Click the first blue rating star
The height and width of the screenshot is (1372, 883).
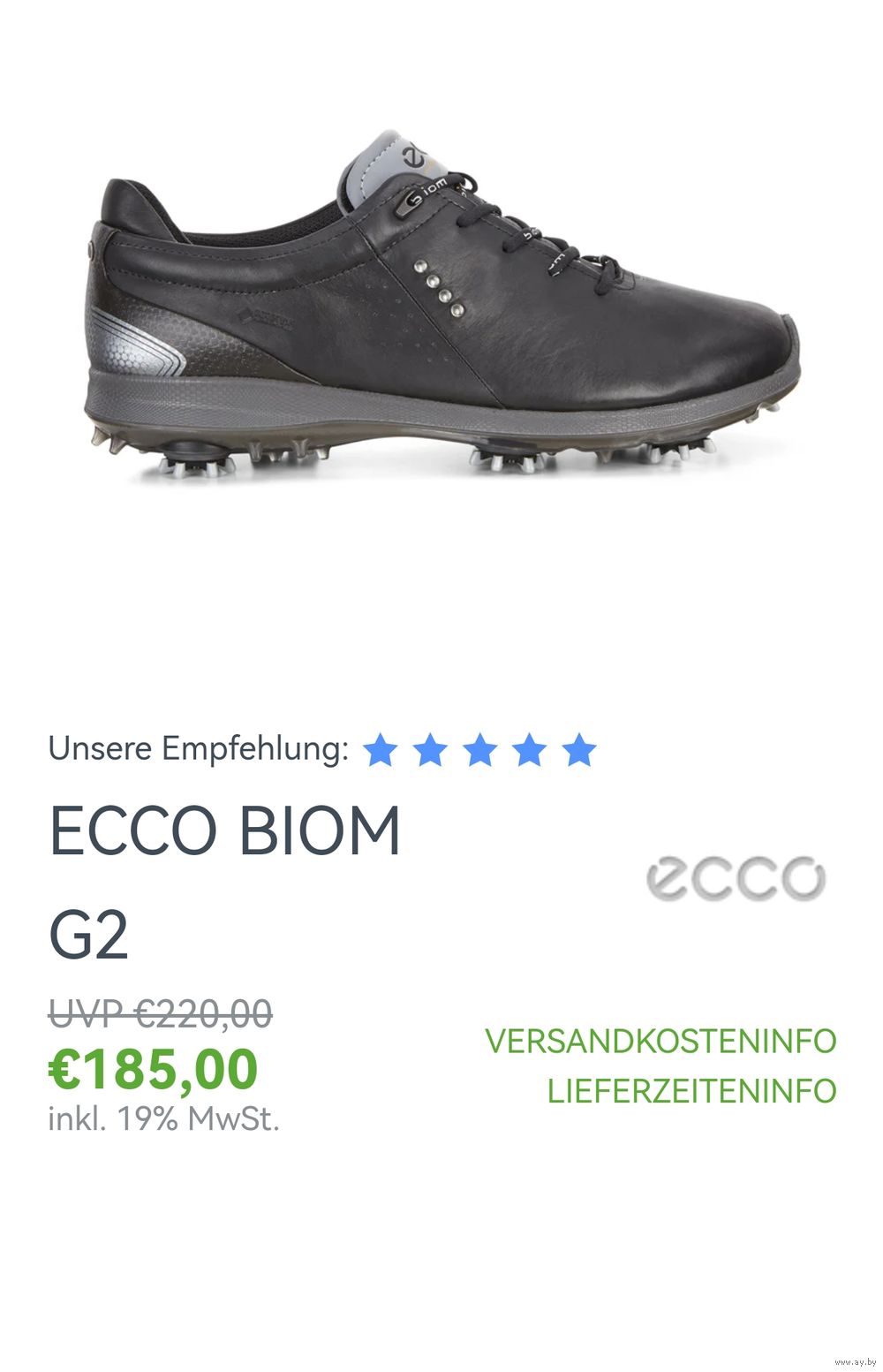coord(381,749)
